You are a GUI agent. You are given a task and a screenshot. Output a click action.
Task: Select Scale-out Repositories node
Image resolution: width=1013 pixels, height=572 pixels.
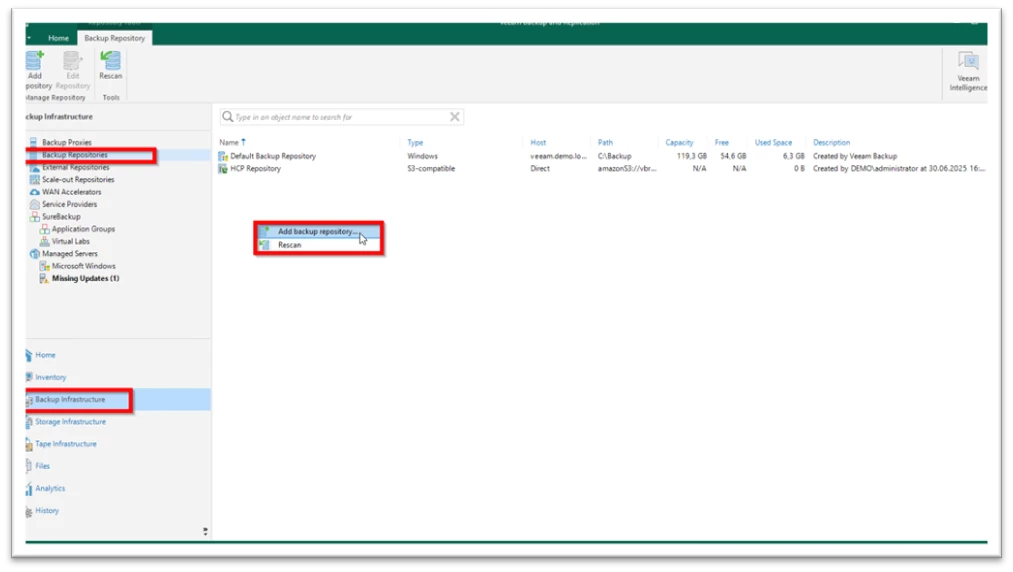[x=78, y=180]
